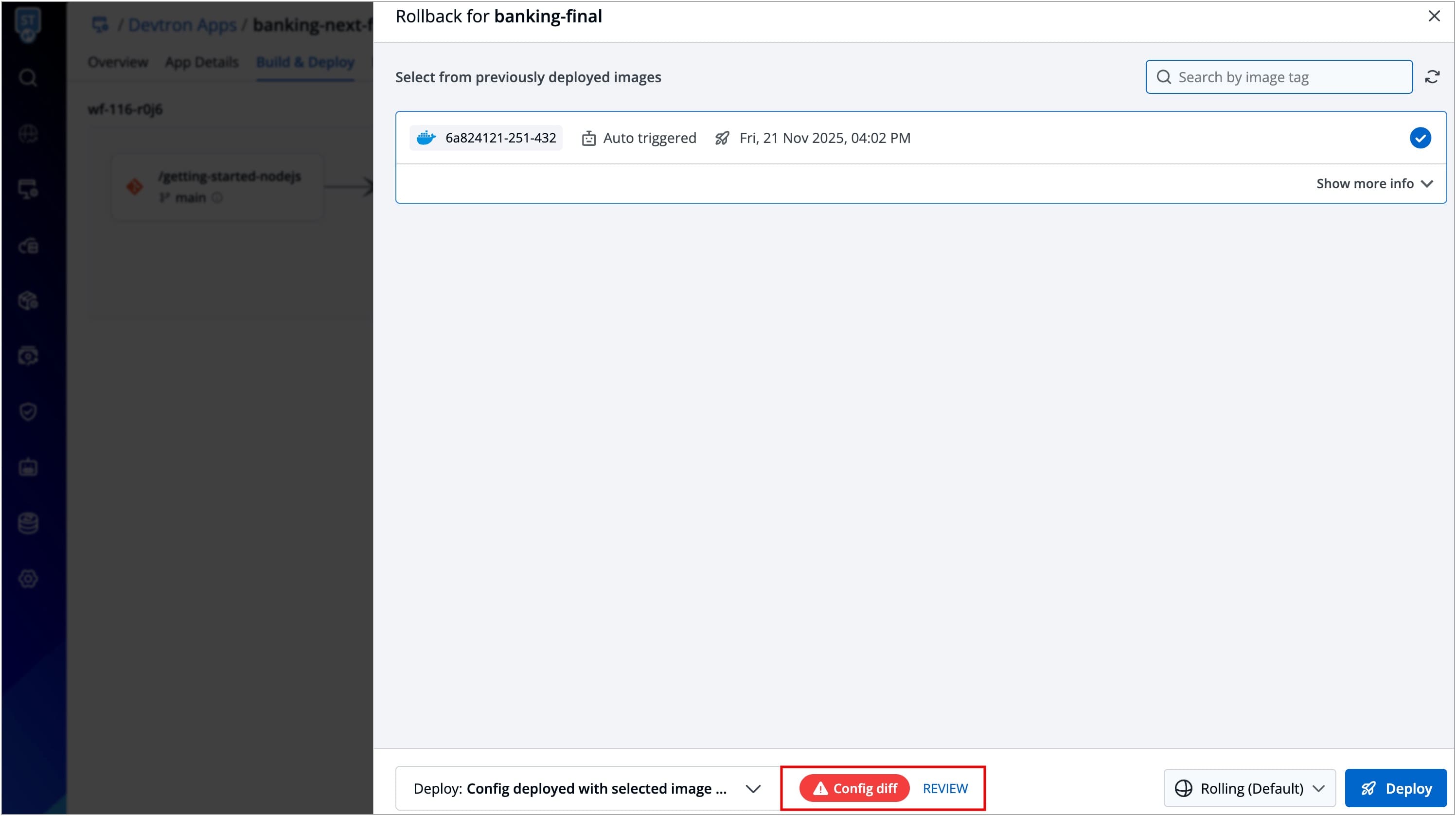The height and width of the screenshot is (816, 1456).
Task: Click the globe icon in the left sidebar
Action: pyautogui.click(x=28, y=134)
